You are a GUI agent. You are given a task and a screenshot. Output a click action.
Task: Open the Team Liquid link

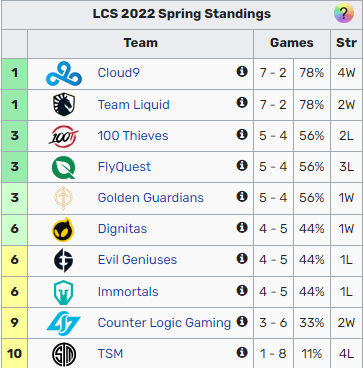point(134,105)
